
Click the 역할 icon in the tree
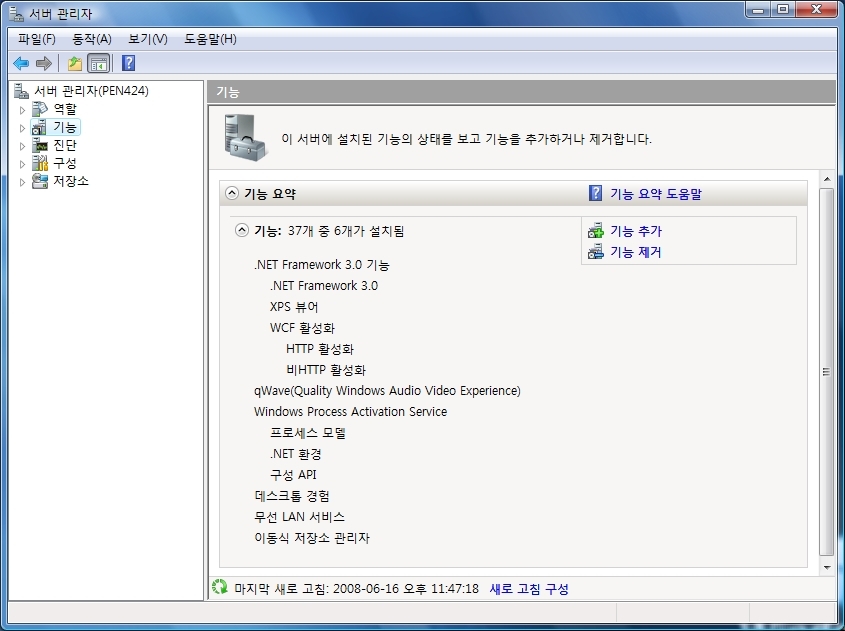[x=39, y=109]
